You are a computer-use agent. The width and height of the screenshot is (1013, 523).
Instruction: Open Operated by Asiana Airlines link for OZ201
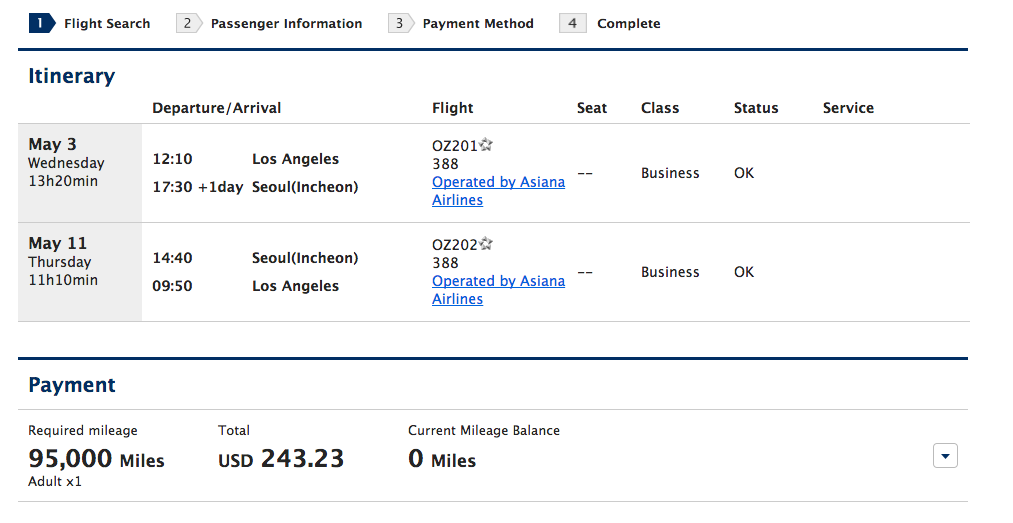pyautogui.click(x=498, y=191)
